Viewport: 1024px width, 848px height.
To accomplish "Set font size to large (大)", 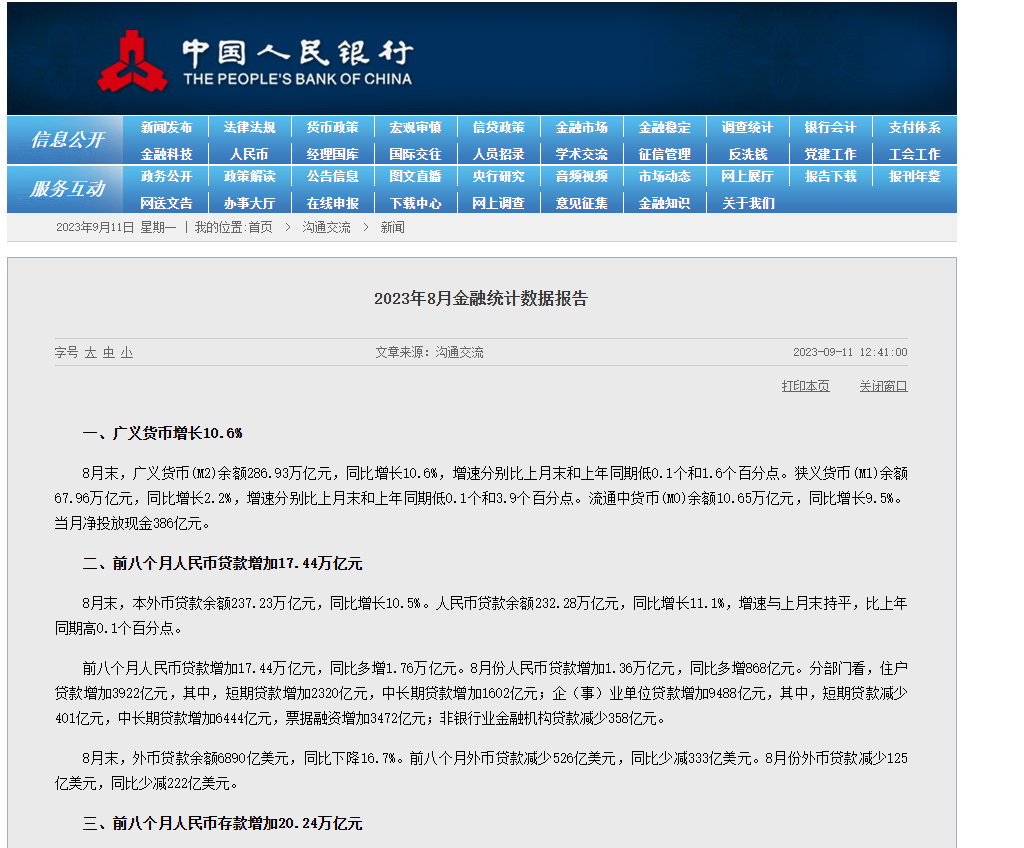I will 90,353.
